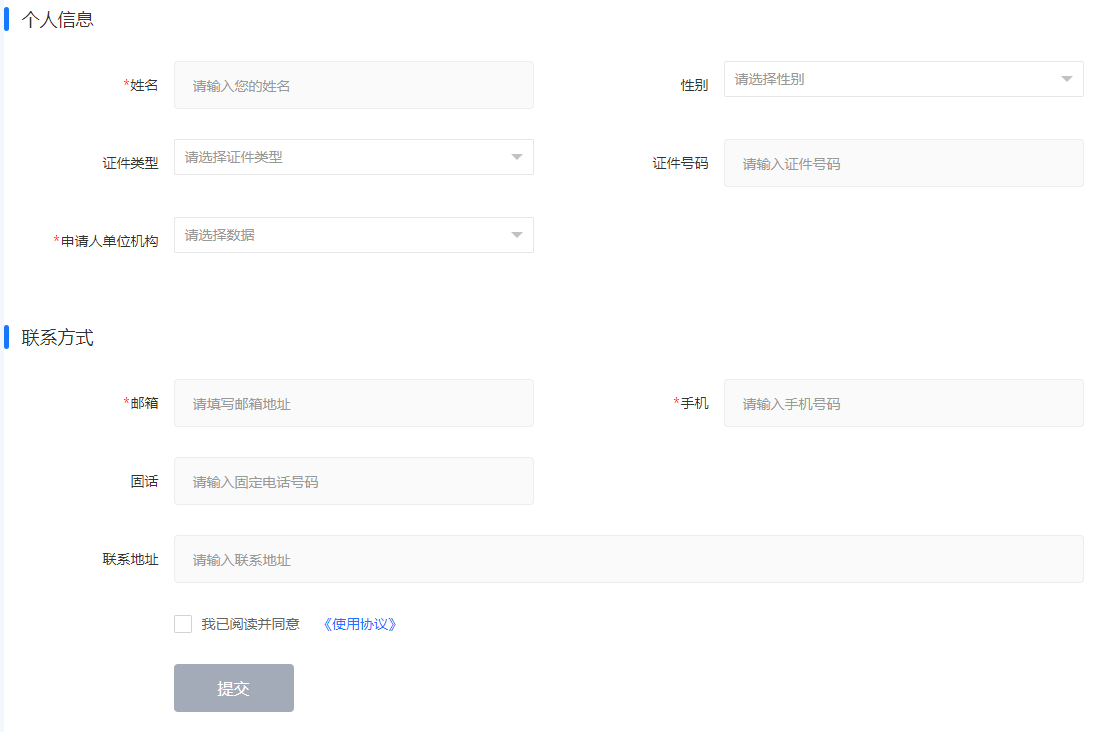Focus the 联系地址 contact address field
The image size is (1110, 732).
[628, 559]
